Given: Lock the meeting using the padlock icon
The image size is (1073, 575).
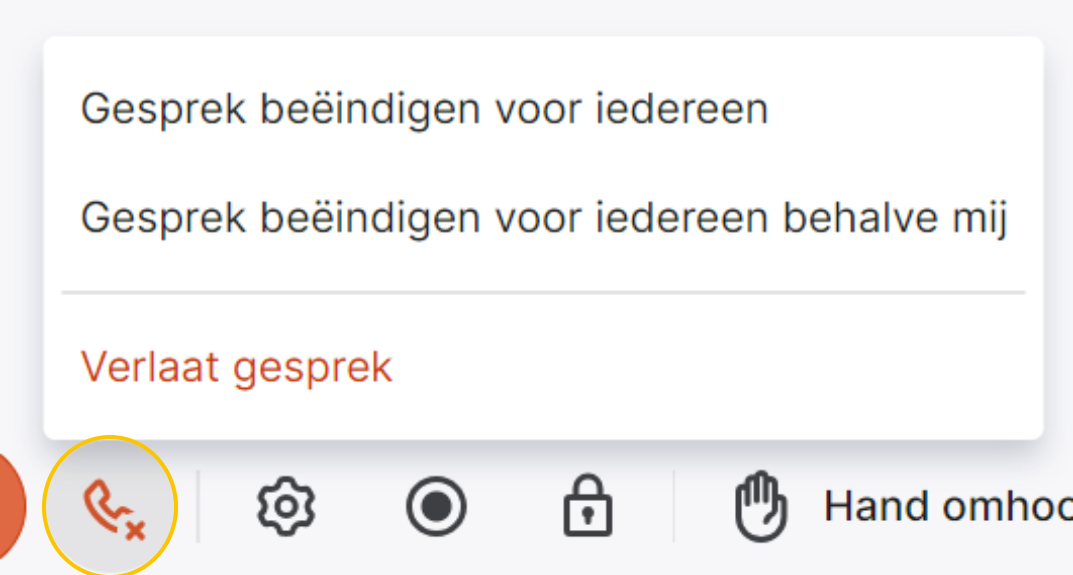Looking at the screenshot, I should (588, 505).
